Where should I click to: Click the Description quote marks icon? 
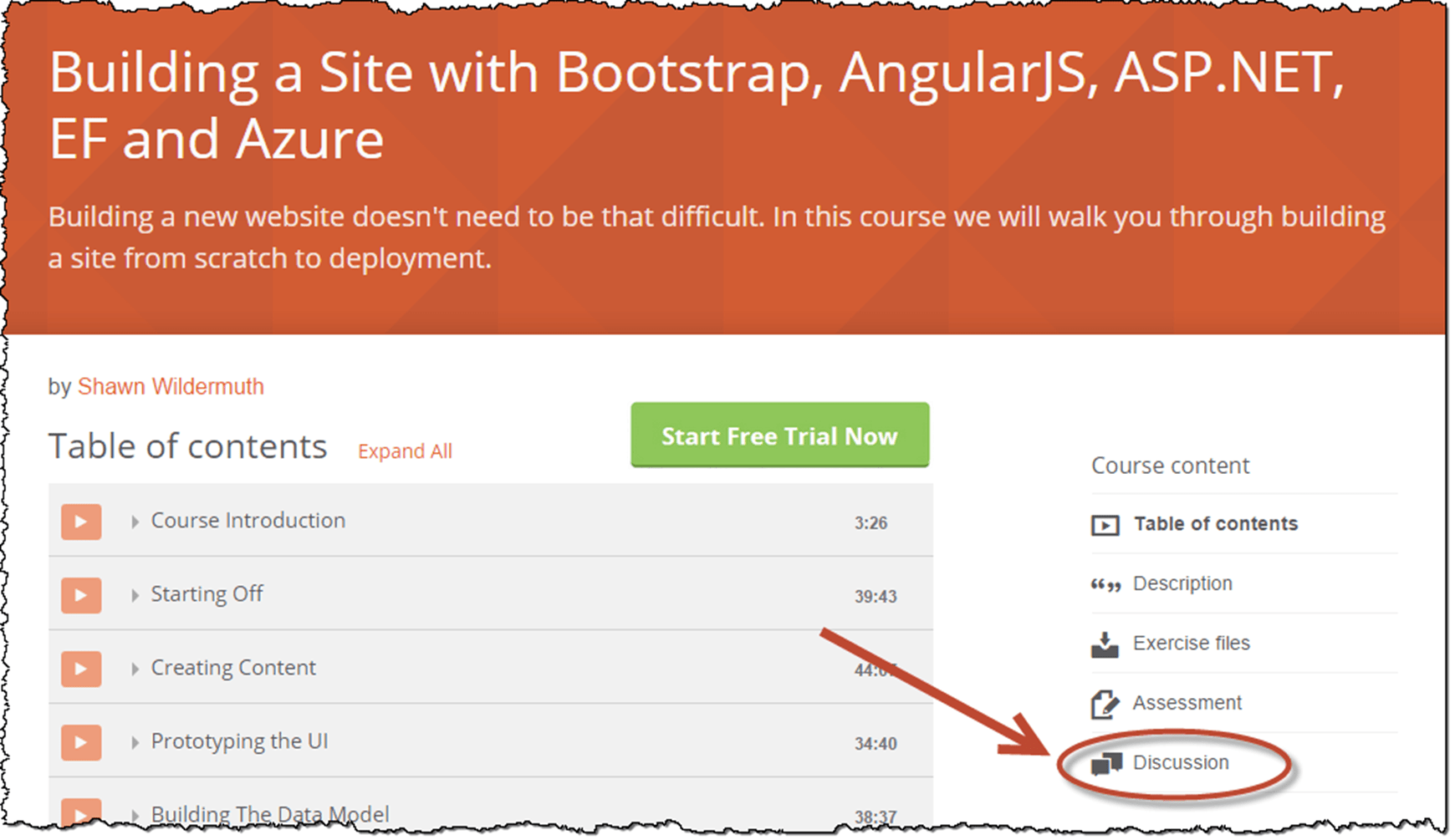tap(1105, 585)
